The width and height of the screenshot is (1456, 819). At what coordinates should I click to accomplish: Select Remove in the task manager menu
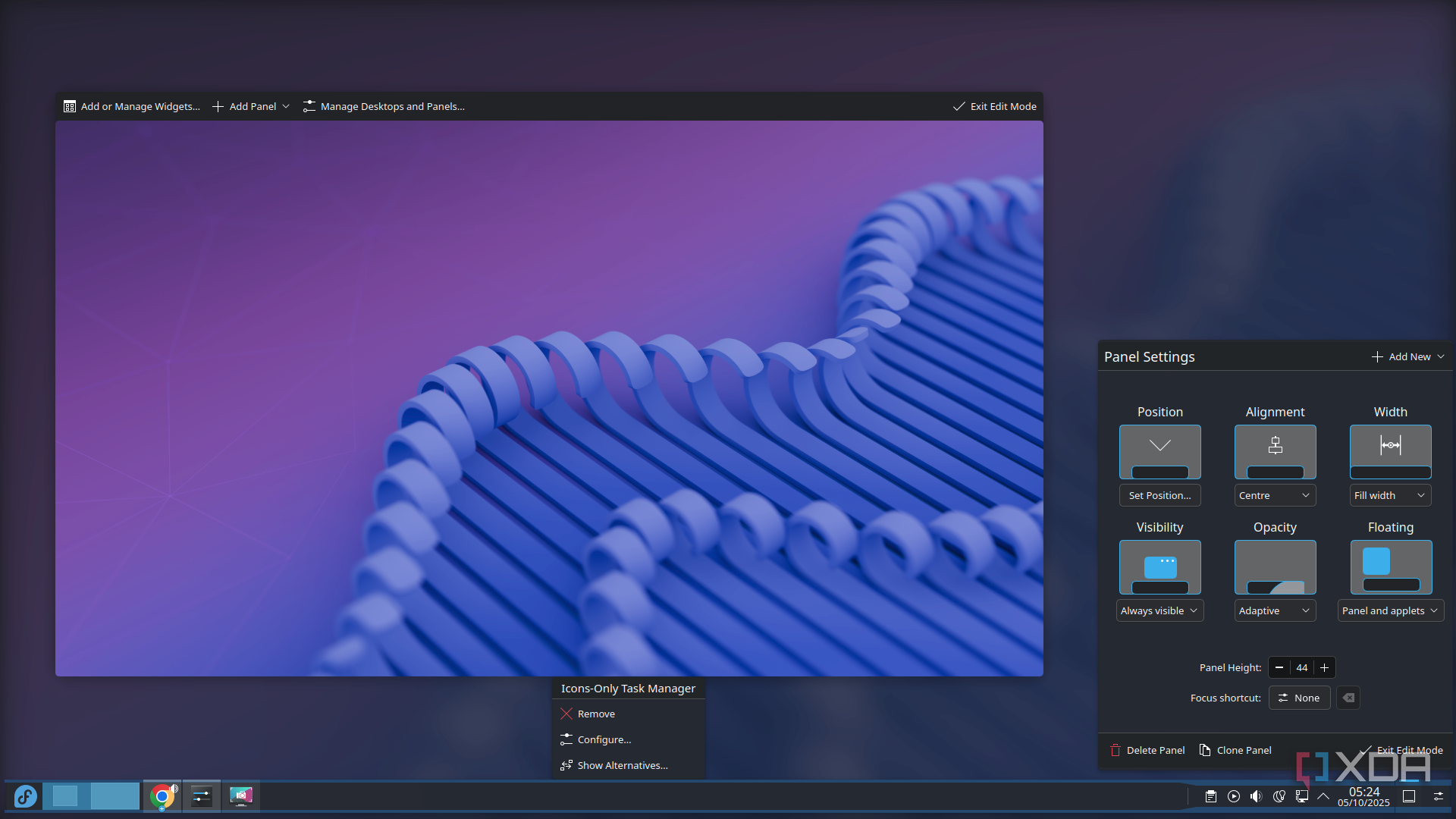(596, 714)
